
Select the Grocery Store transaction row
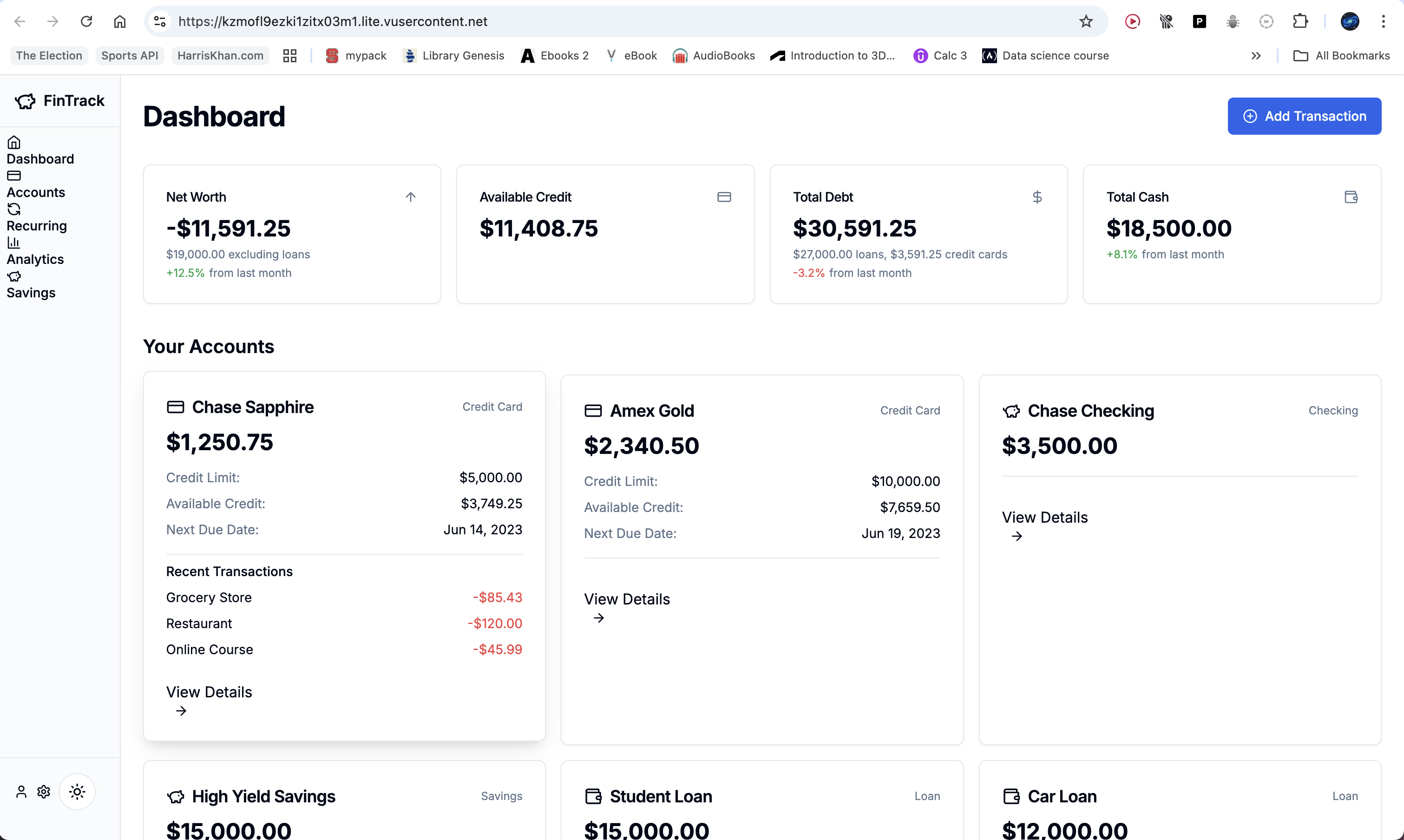tap(344, 597)
